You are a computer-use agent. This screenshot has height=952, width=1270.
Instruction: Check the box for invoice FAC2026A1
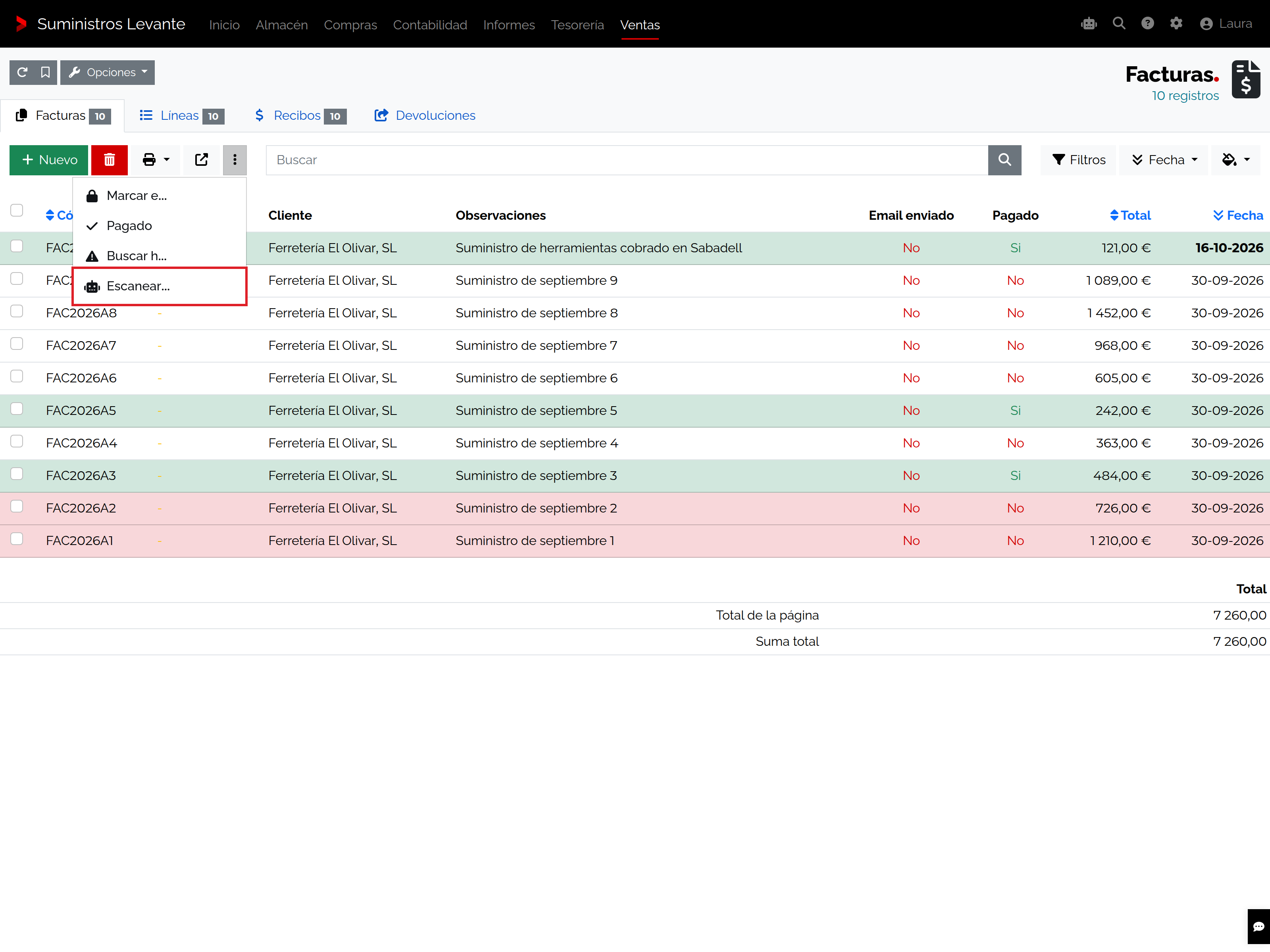17,539
